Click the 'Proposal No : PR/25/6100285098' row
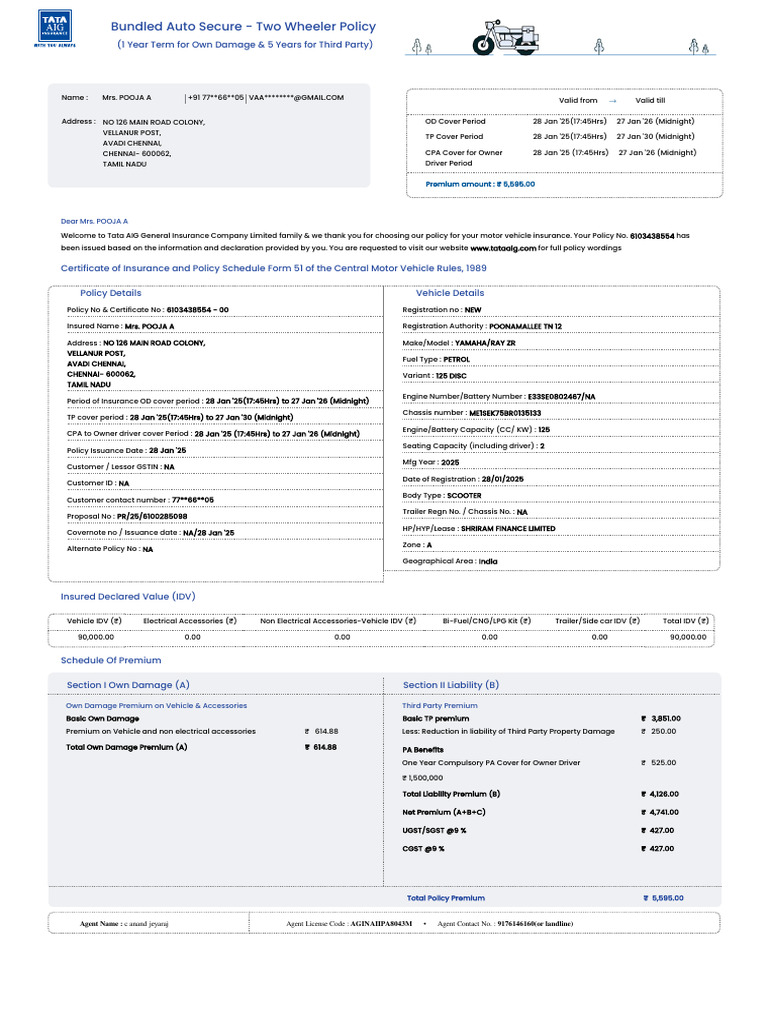 [x=127, y=517]
